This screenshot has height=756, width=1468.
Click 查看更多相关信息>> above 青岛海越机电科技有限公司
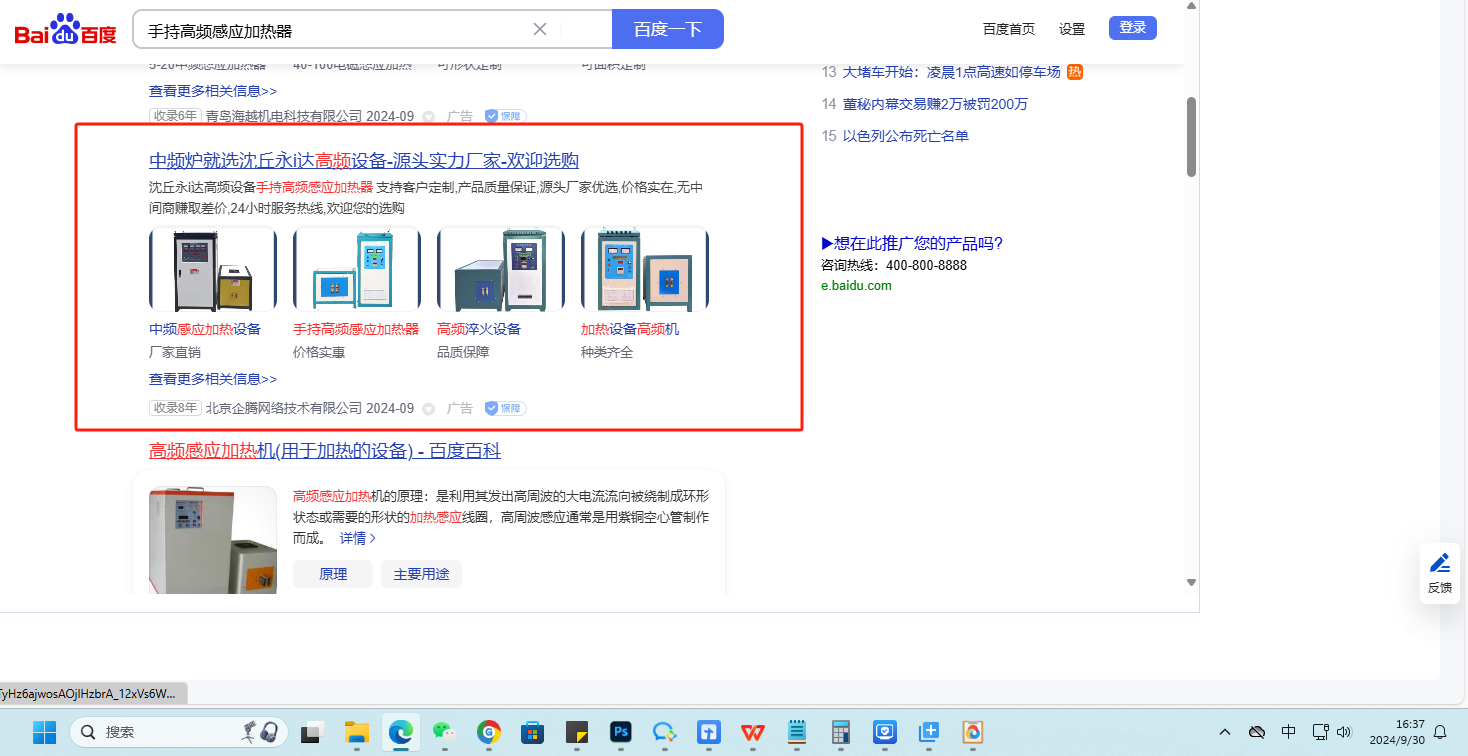tap(213, 91)
